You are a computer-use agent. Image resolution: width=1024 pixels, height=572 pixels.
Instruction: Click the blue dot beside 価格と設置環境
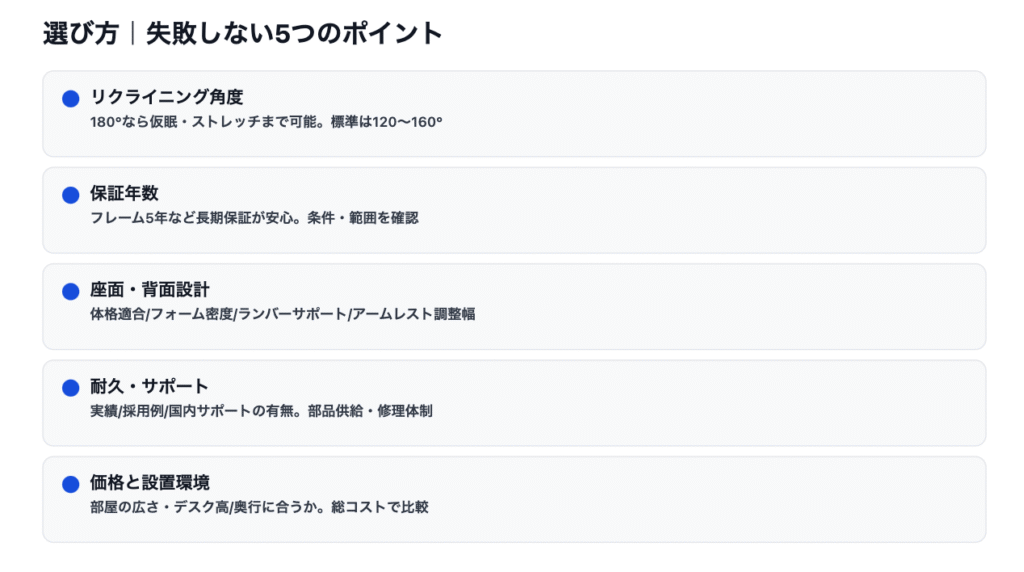[70, 484]
